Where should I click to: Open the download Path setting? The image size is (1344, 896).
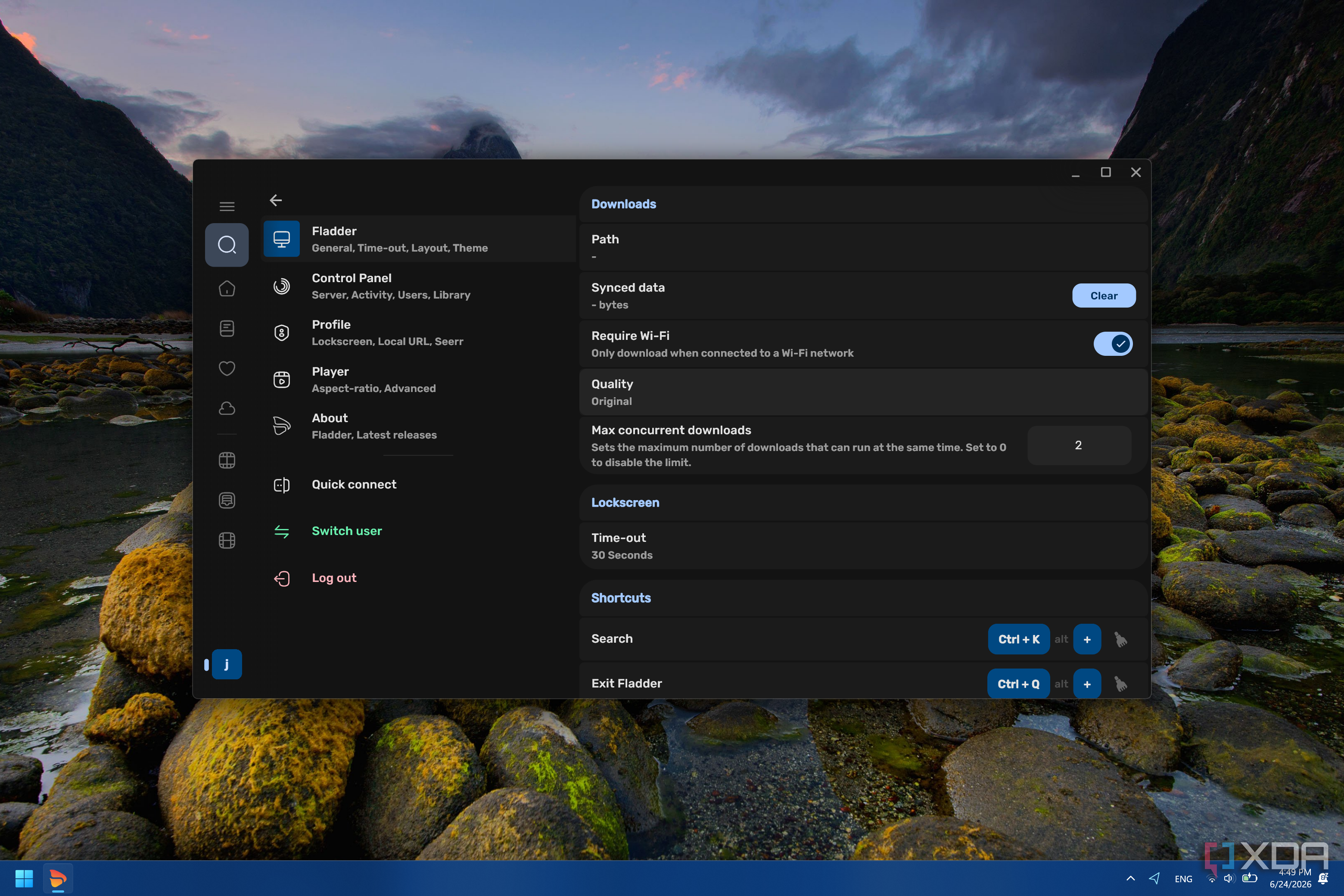[863, 247]
